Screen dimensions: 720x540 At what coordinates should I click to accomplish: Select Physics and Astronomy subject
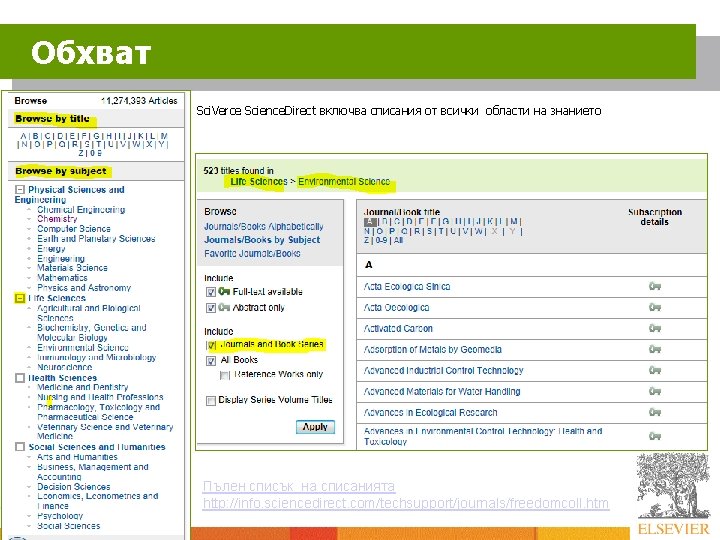(84, 288)
